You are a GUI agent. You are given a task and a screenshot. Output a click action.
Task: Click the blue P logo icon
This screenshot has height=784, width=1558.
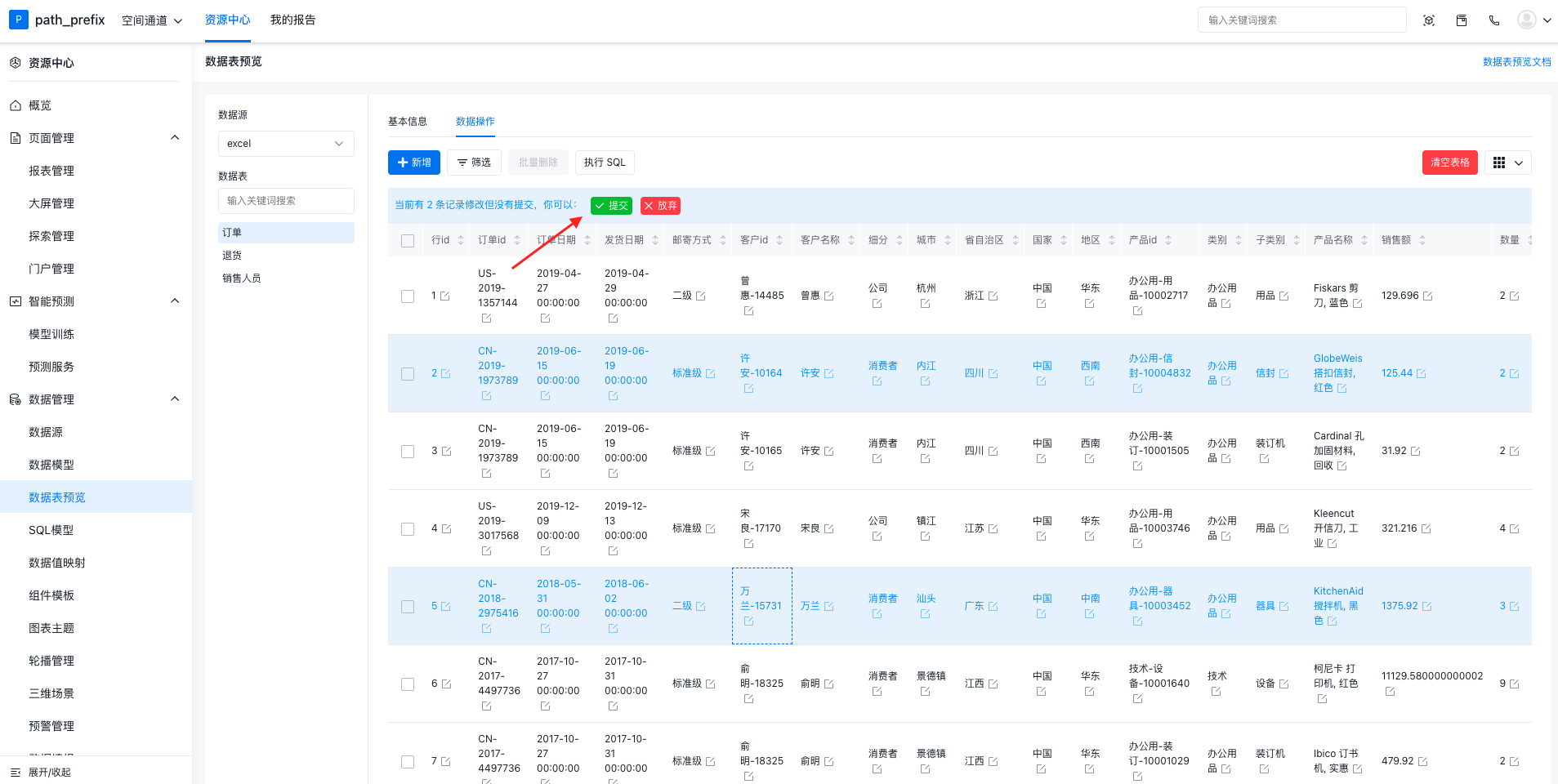click(18, 20)
